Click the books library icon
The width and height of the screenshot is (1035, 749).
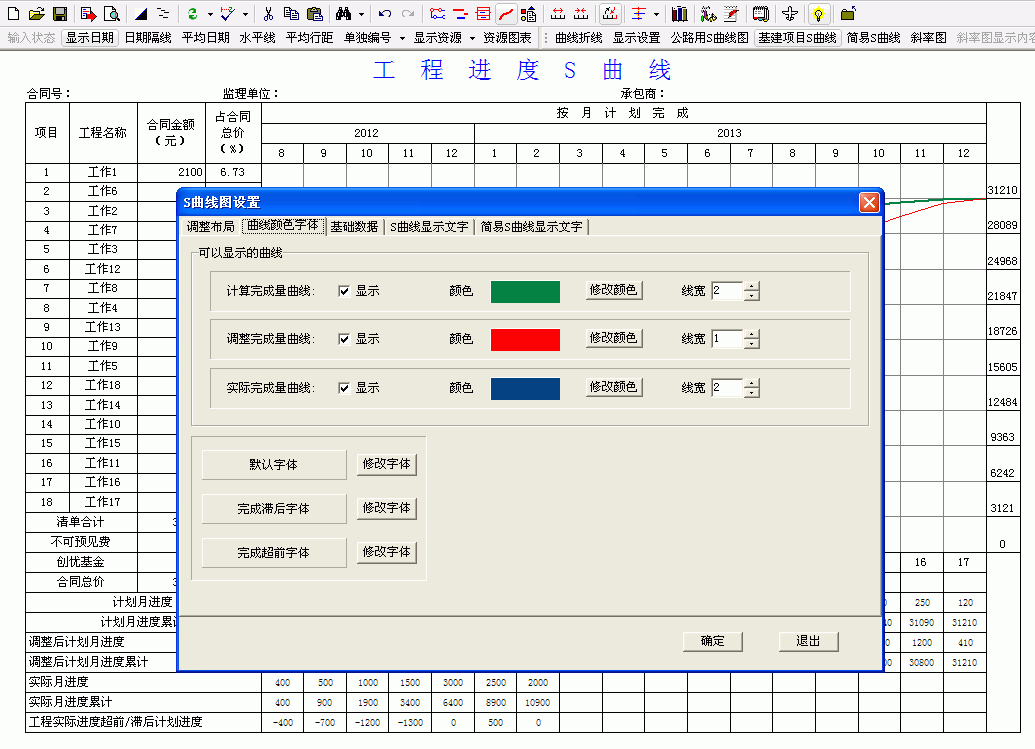point(679,13)
